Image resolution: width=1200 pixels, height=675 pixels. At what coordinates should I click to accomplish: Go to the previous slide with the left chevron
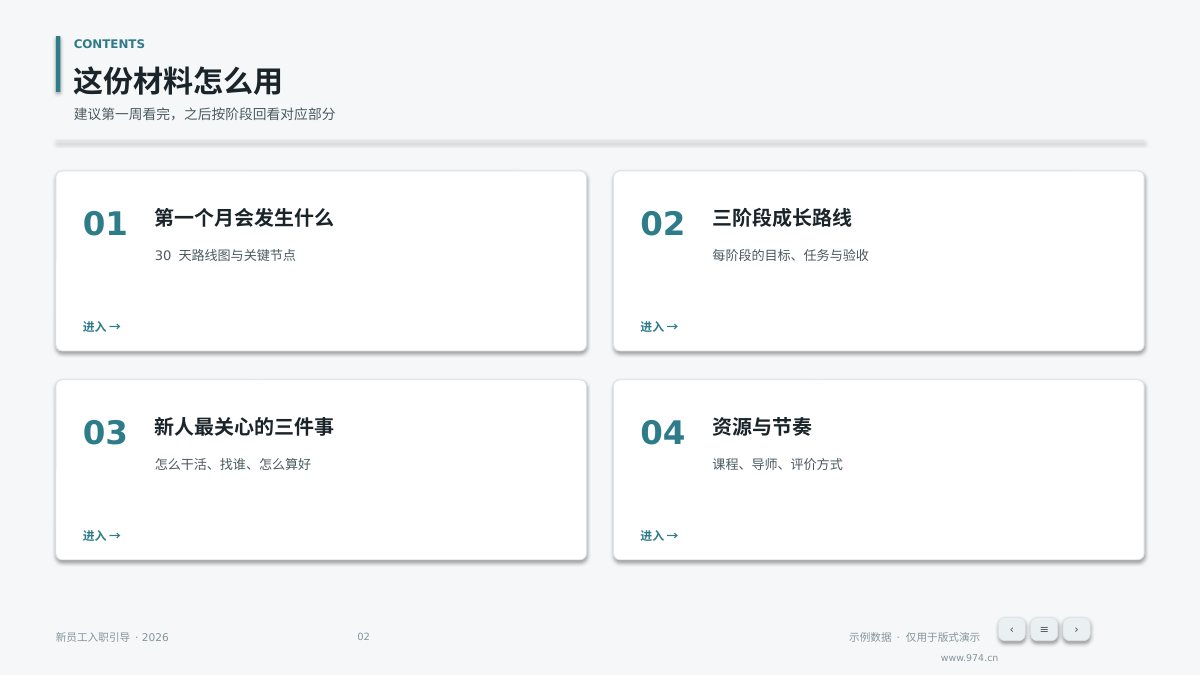point(1011,629)
